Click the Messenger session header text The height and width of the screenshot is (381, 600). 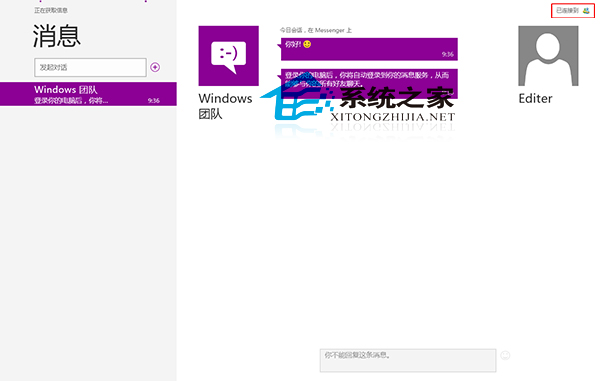[316, 30]
